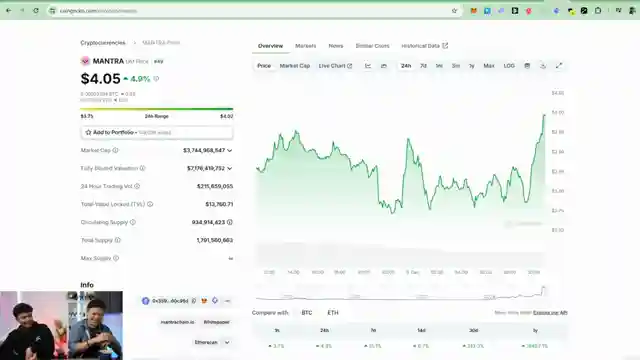Screen dimensions: 640x360
Task: Open the Market Cap info tooltip icon
Action: pyautogui.click(x=116, y=150)
